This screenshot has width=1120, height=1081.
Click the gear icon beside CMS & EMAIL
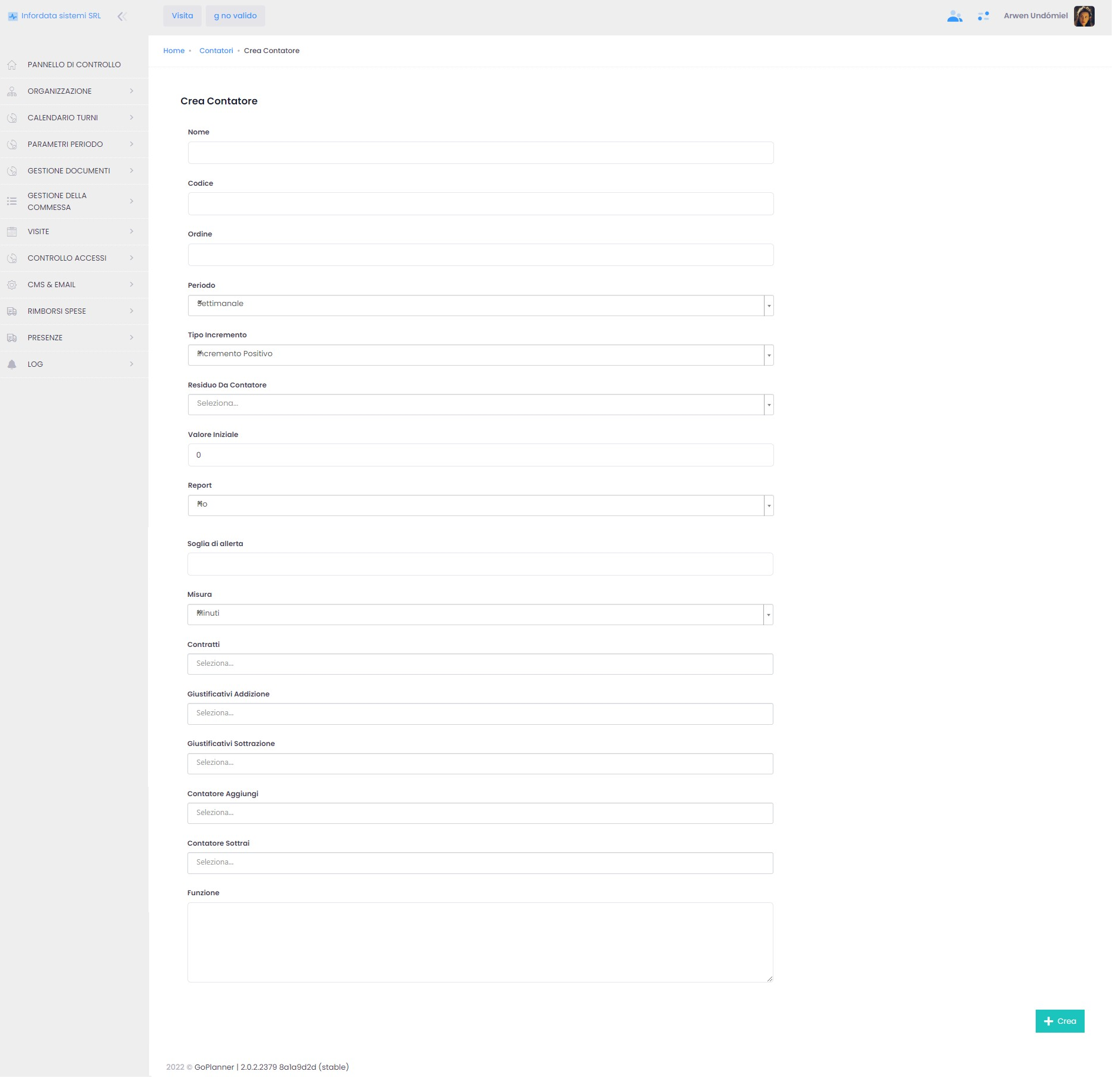point(12,285)
